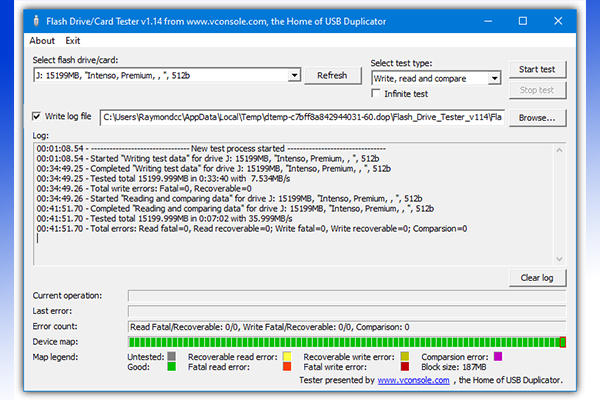The width and height of the screenshot is (600, 400).
Task: Open the About menu
Action: (43, 41)
